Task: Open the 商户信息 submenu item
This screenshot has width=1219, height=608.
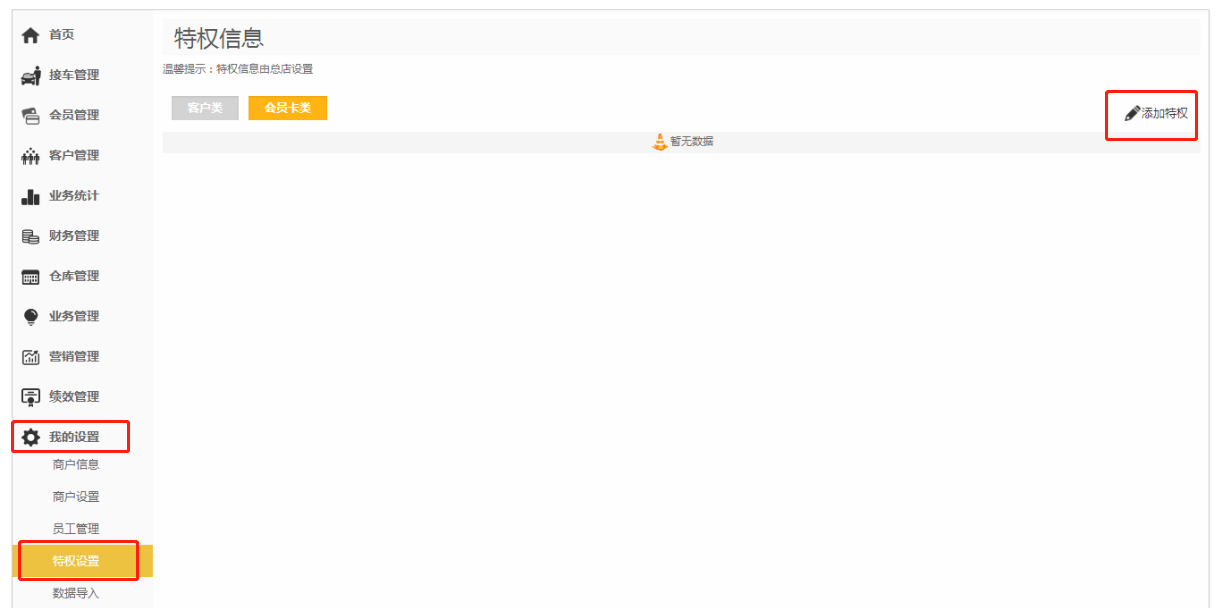Action: pyautogui.click(x=76, y=465)
